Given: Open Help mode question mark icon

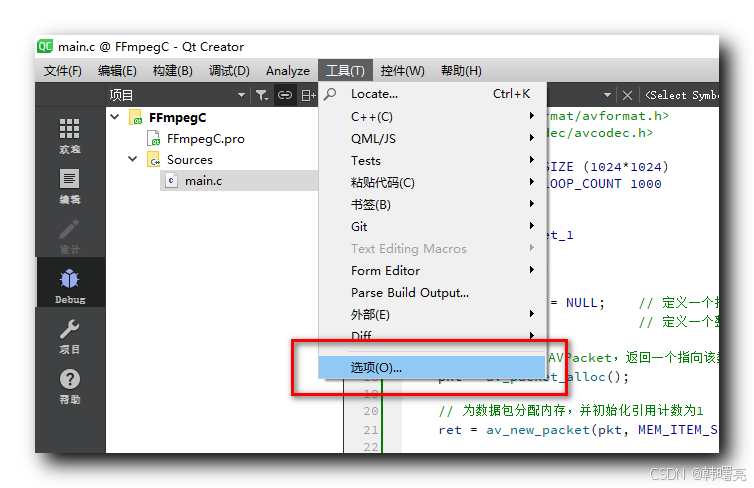Looking at the screenshot, I should tap(70, 386).
